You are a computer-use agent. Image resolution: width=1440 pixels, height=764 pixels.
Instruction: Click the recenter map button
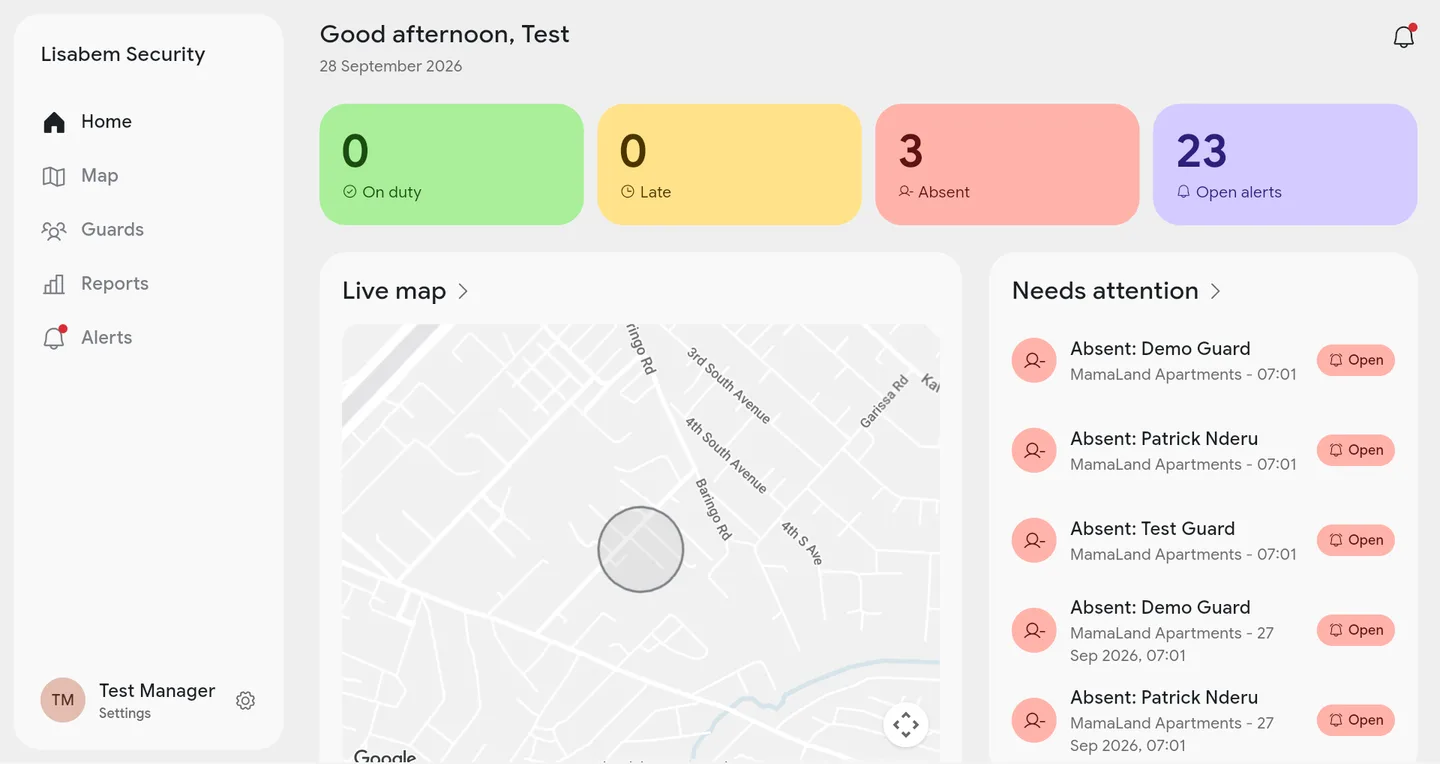(x=906, y=725)
